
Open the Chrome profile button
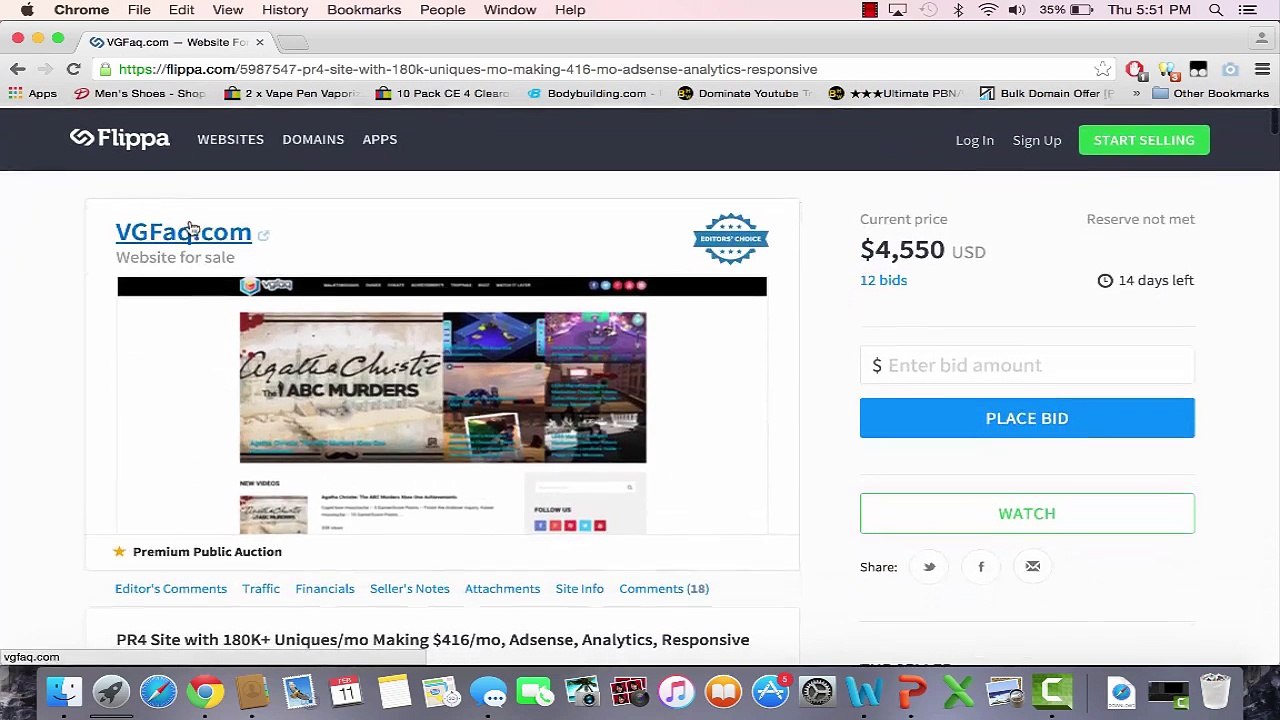pos(1262,39)
